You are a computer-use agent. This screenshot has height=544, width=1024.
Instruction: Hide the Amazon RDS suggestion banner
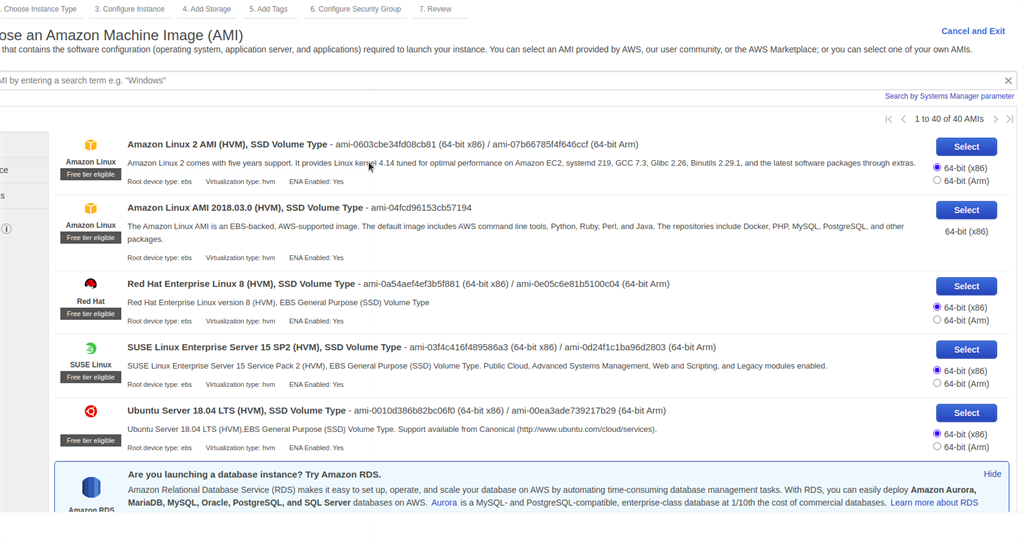(x=992, y=474)
